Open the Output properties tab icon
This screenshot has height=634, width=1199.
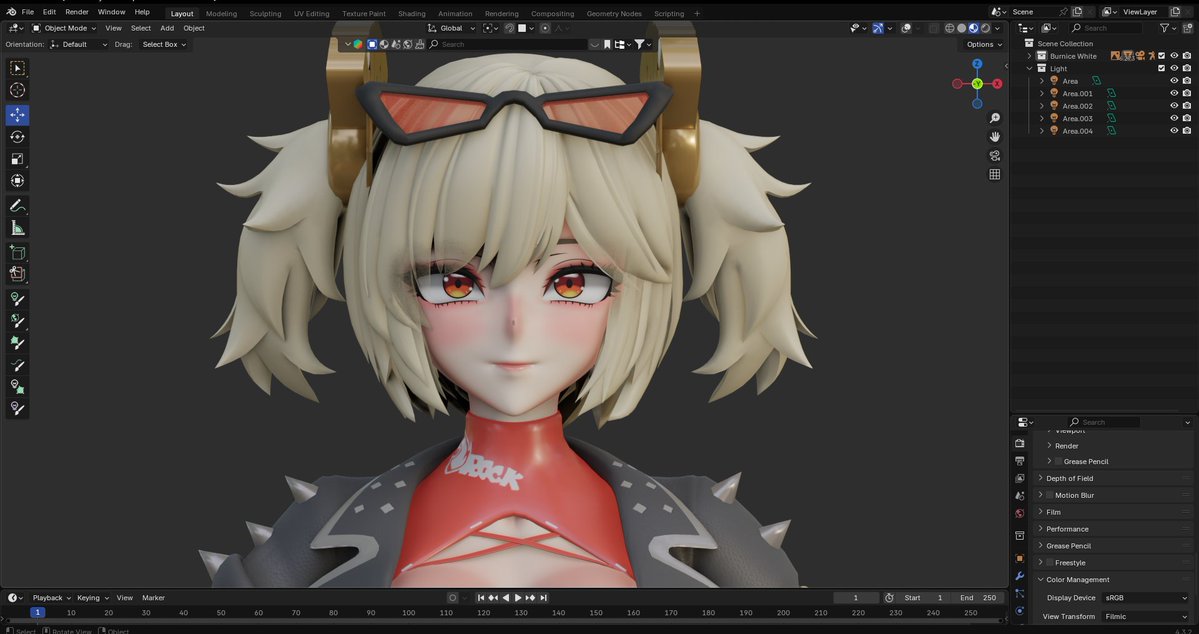pyautogui.click(x=1019, y=461)
